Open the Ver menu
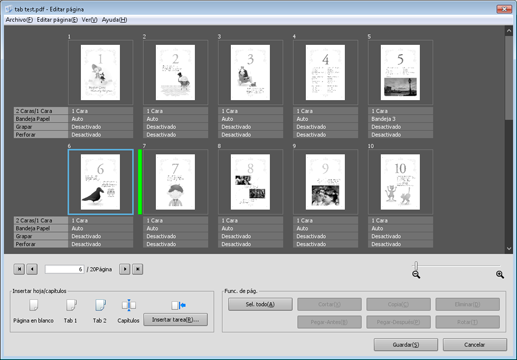 tap(89, 20)
